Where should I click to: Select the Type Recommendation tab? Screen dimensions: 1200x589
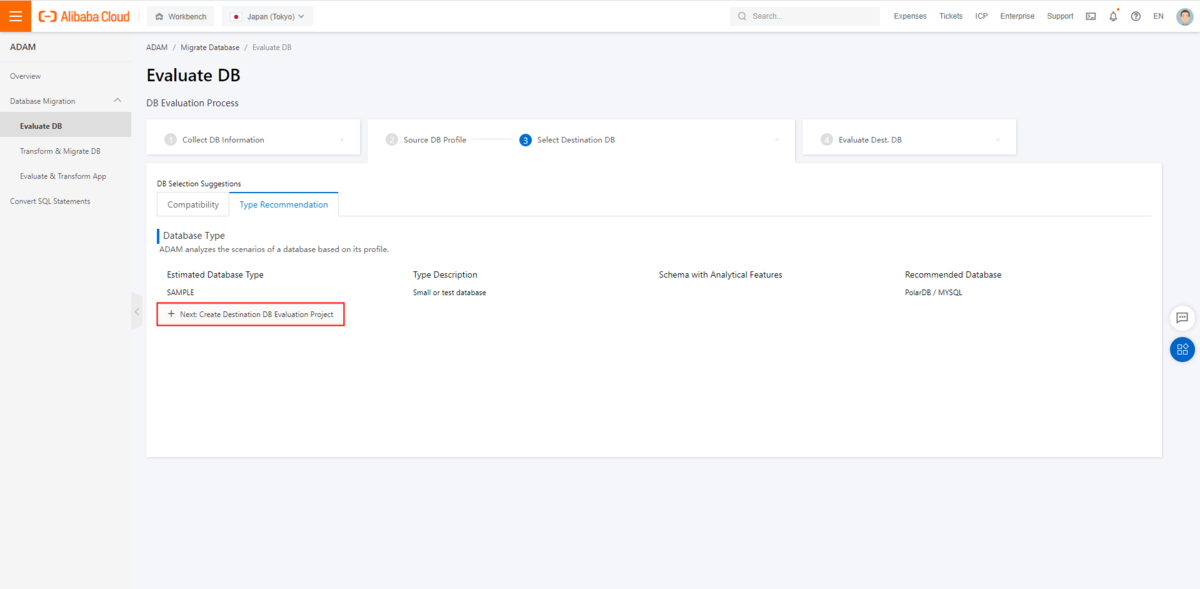coord(284,204)
